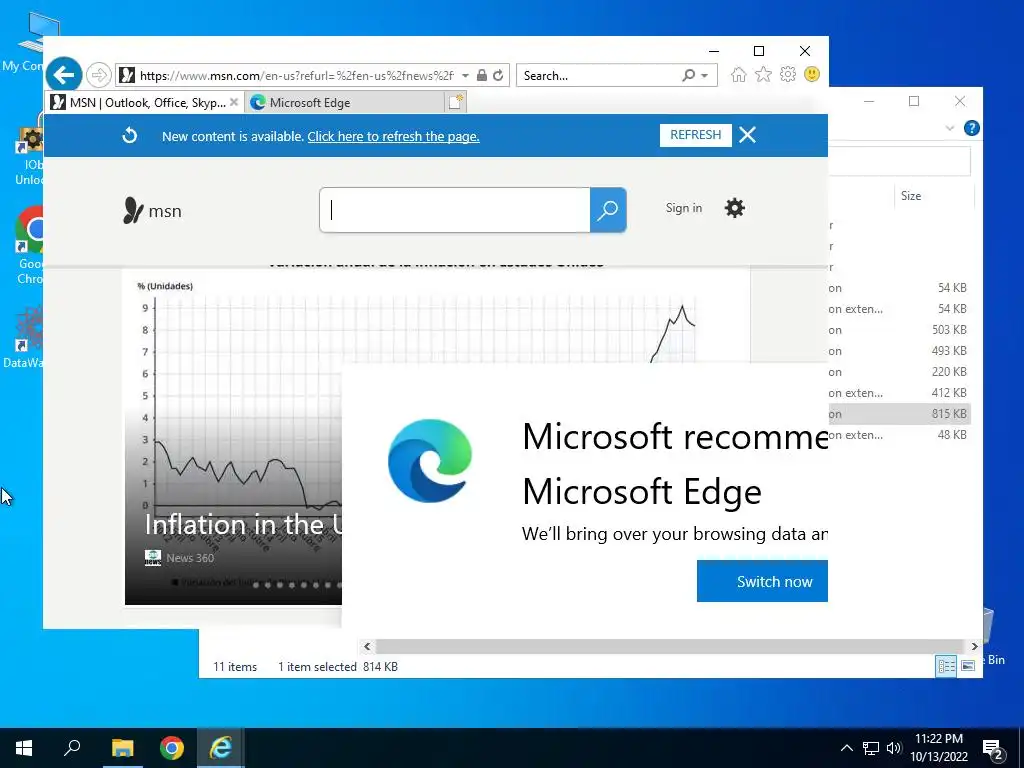This screenshot has width=1024, height=768.
Task: Go to Home page via house icon
Action: point(739,74)
